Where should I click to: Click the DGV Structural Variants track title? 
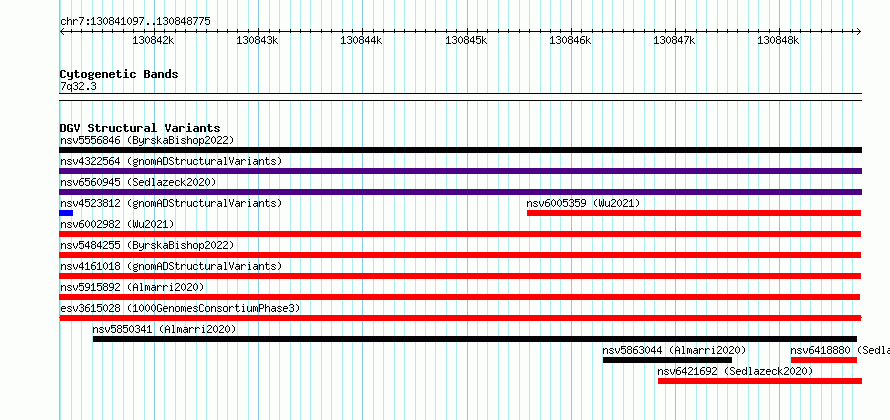tap(140, 128)
